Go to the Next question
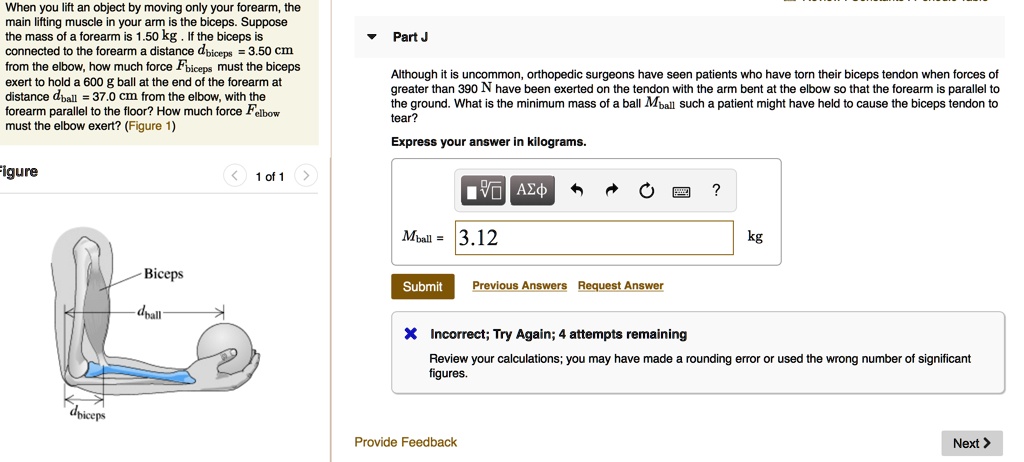 970,443
